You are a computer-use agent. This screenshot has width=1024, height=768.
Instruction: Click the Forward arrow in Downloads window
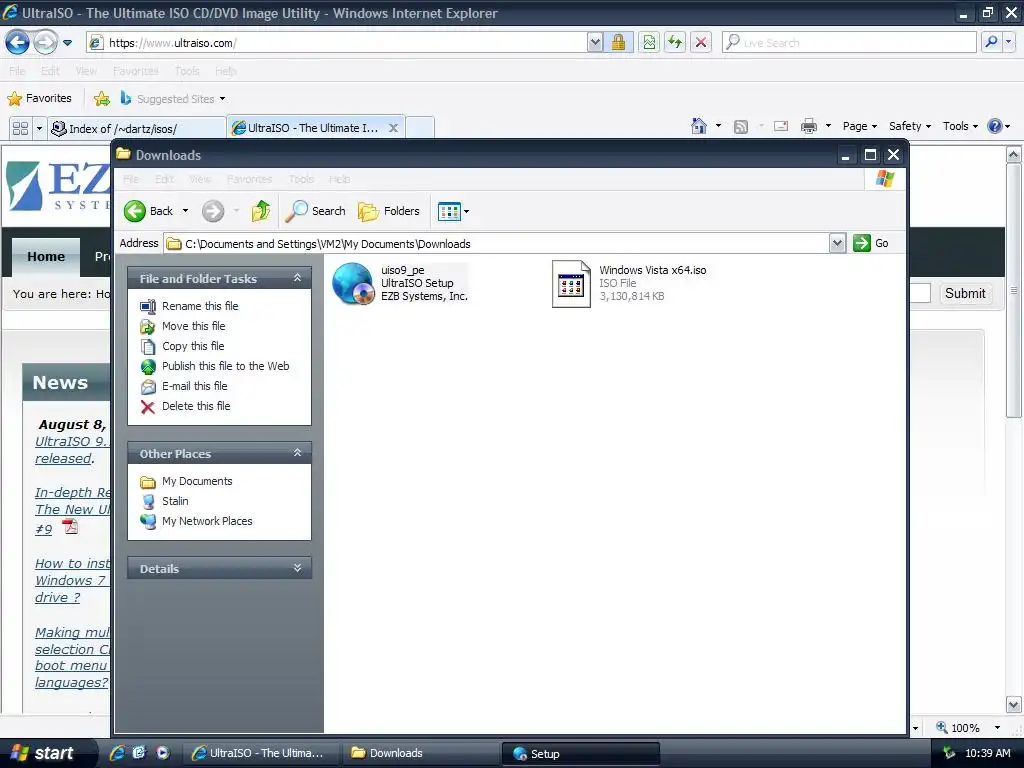[213, 211]
